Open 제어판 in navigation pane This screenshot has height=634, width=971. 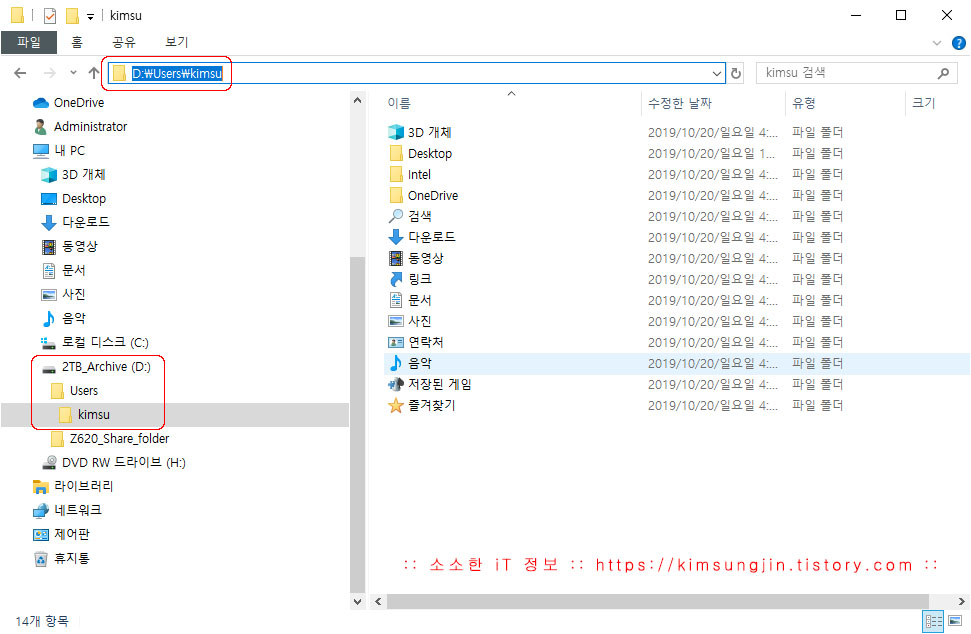coord(61,534)
